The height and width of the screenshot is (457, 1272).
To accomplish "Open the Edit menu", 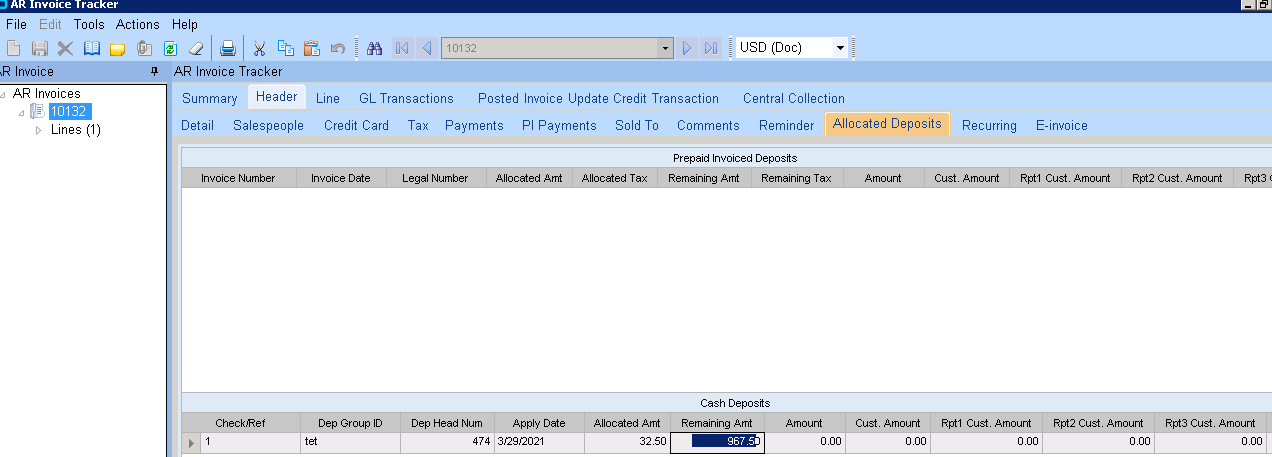I will [50, 24].
